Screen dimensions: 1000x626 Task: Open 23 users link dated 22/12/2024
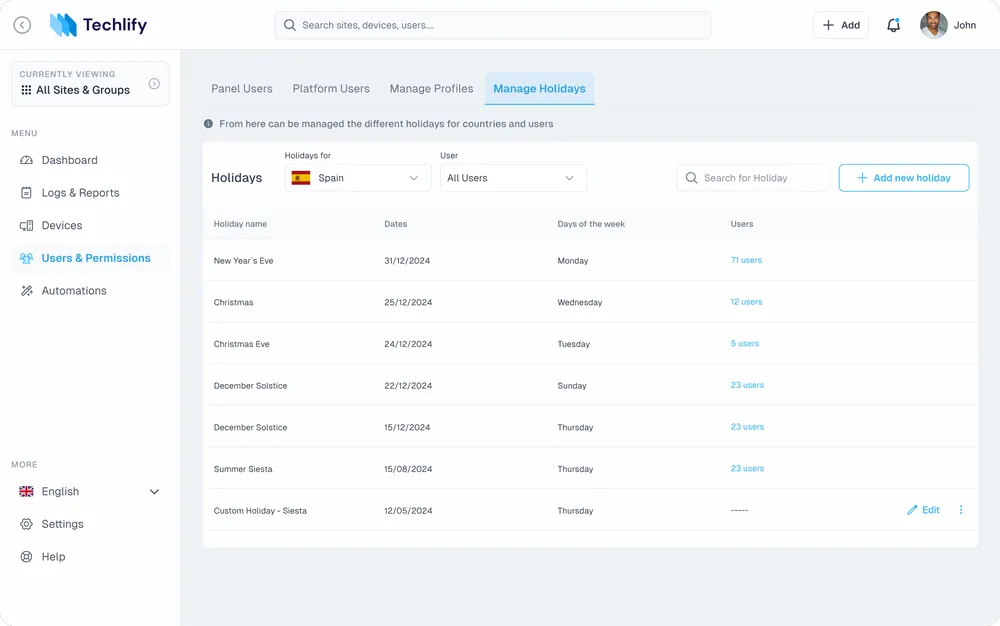747,385
